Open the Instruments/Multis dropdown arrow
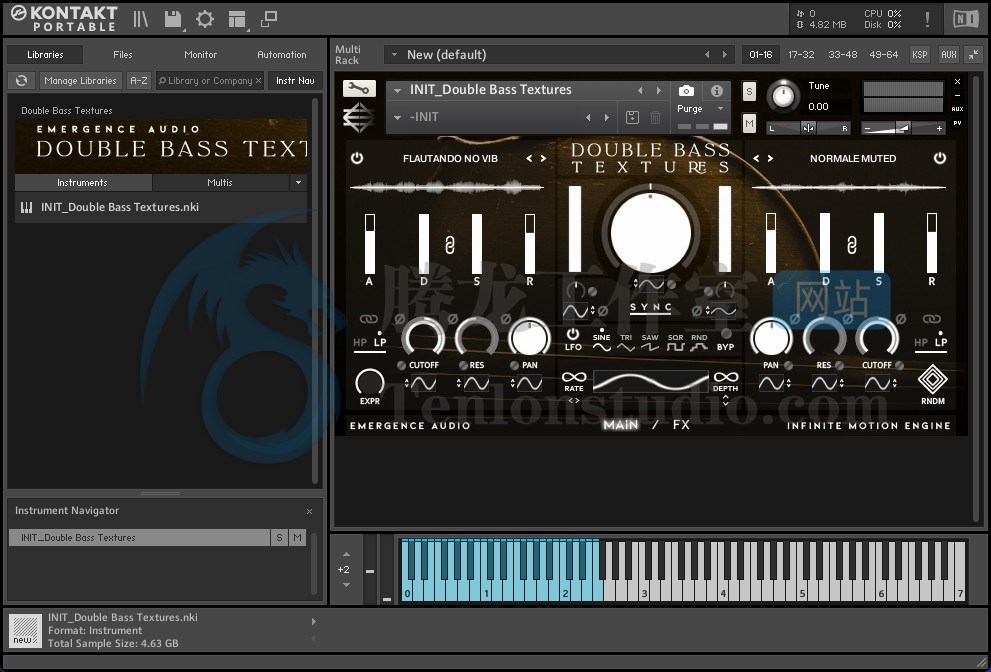The width and height of the screenshot is (991, 672). (x=298, y=183)
